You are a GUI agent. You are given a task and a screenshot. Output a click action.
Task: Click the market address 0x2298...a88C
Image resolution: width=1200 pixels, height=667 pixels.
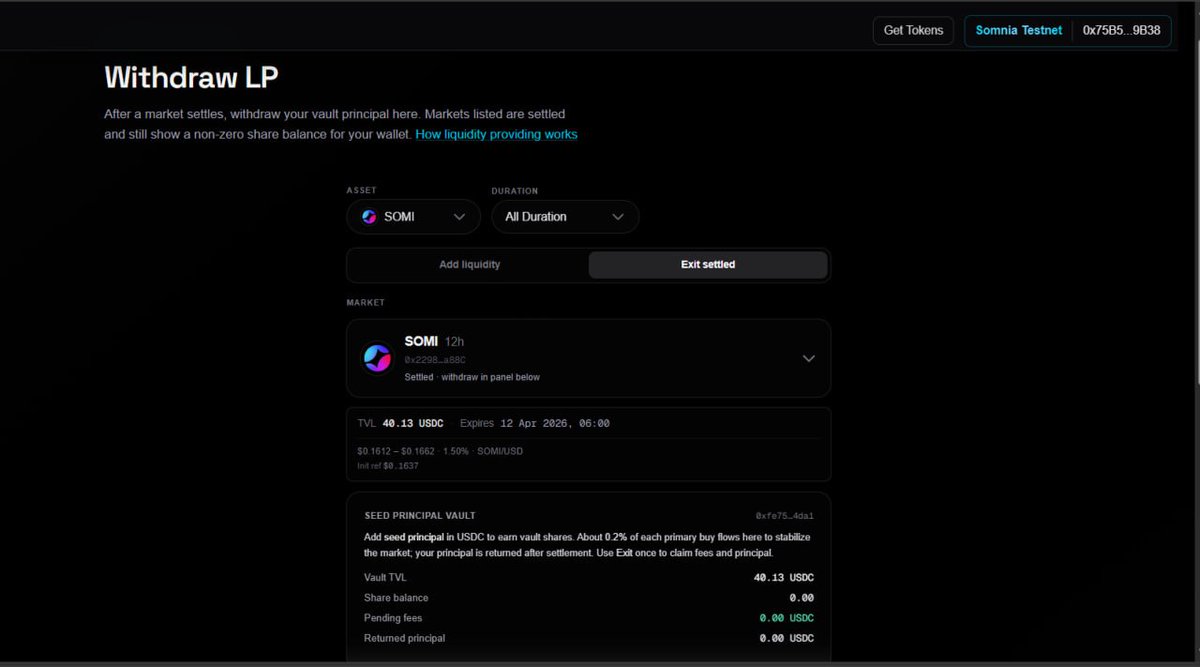coord(435,360)
